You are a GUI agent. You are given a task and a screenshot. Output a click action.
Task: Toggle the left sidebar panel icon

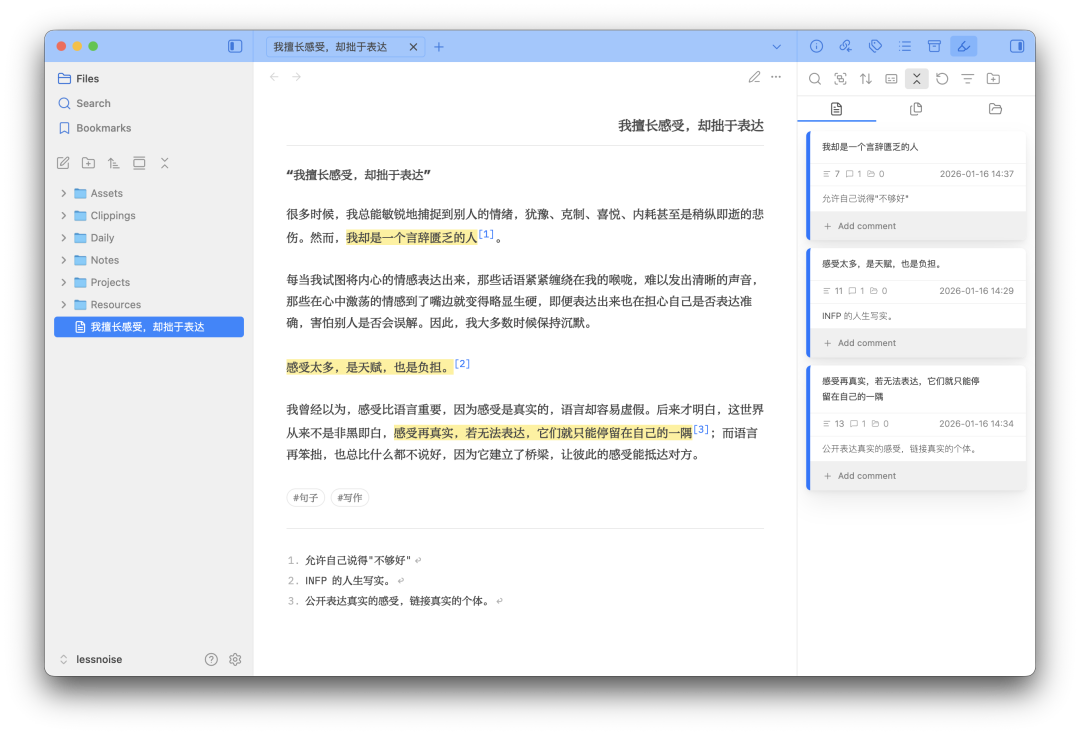(x=235, y=46)
